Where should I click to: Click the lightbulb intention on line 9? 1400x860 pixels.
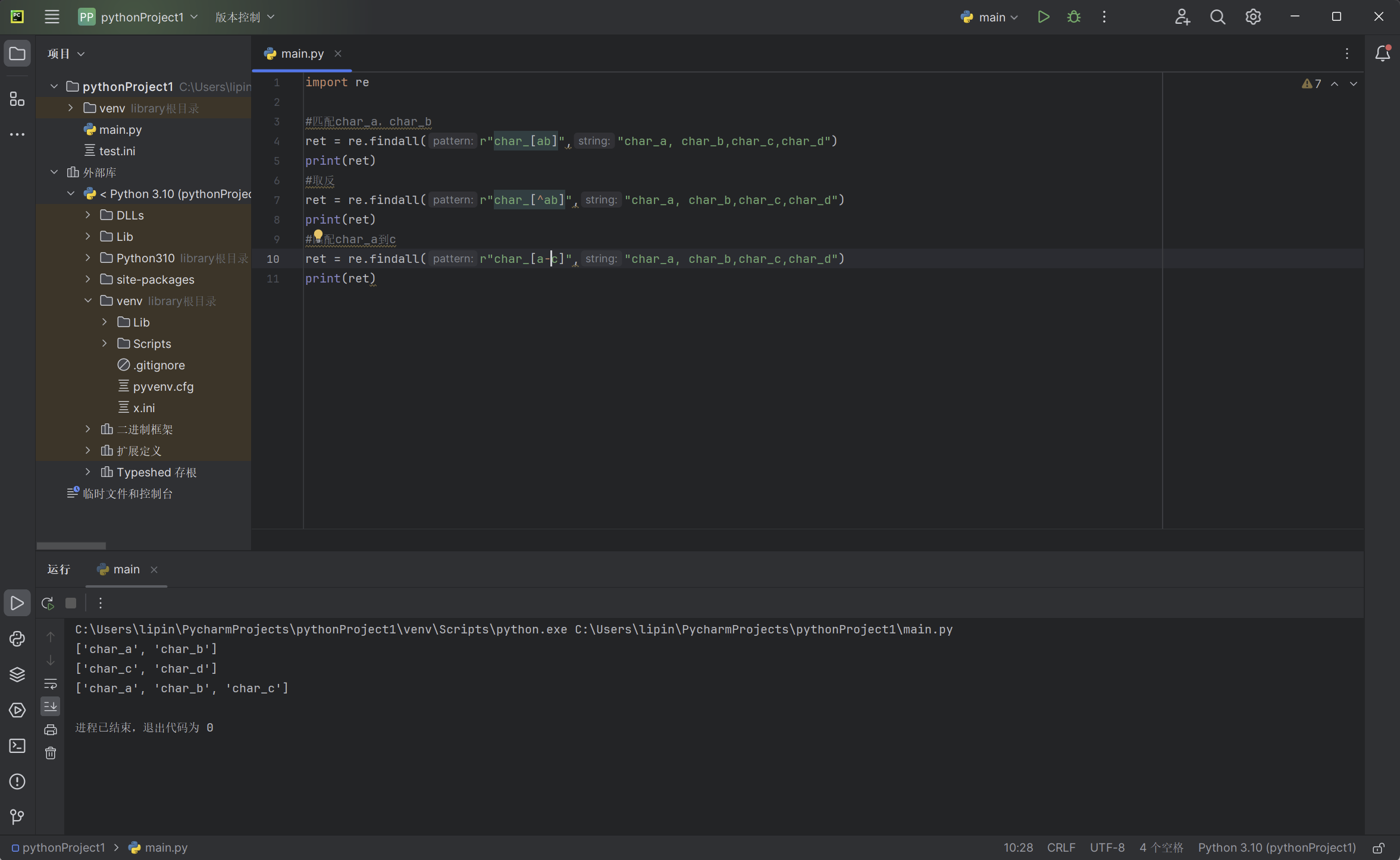(x=318, y=235)
